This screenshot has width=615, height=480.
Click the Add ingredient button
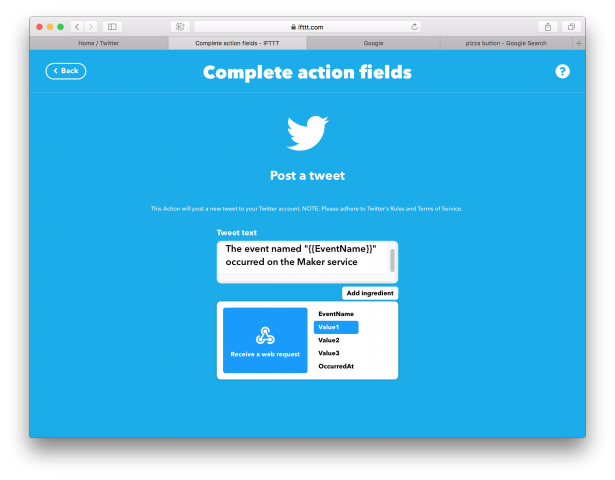pos(370,293)
